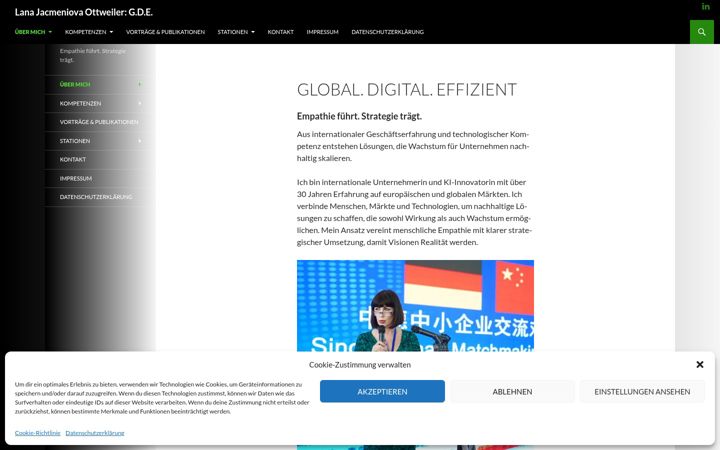Open ÜBER MICH in the sidebar
720x450 pixels.
coord(75,84)
